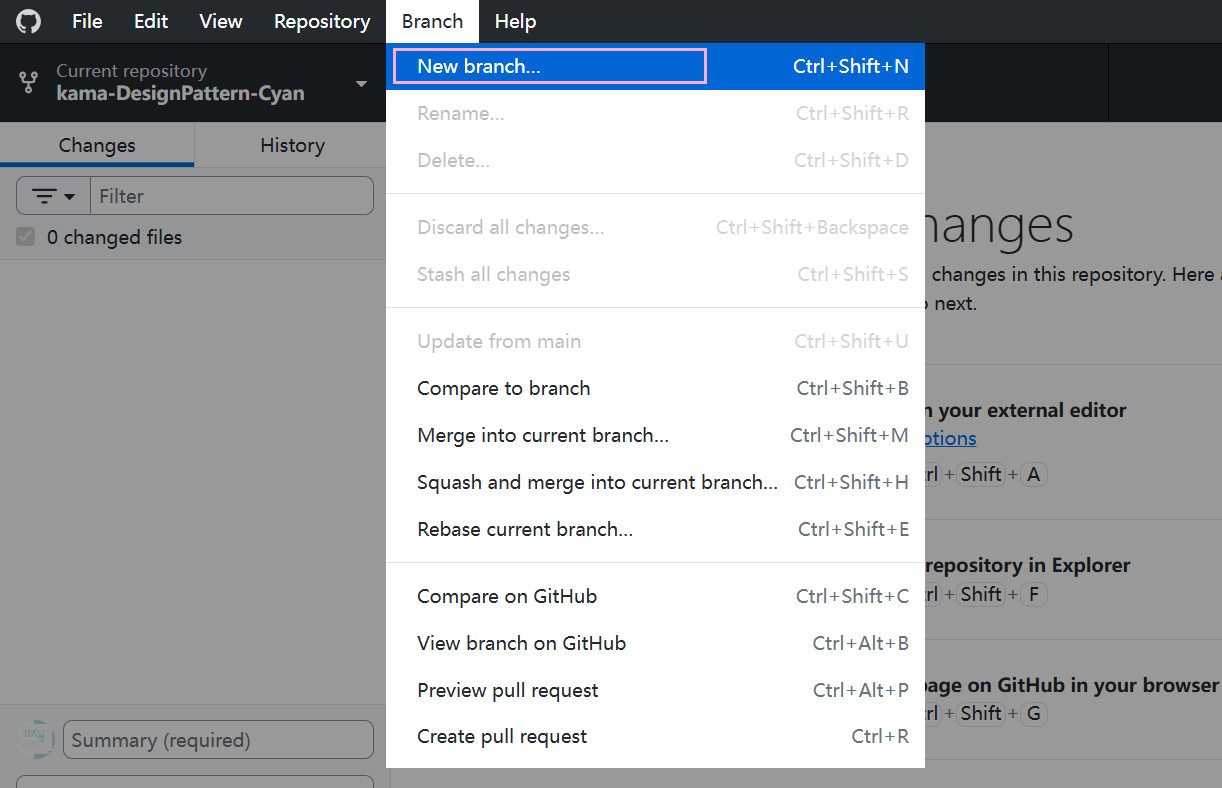Expand the Current repository dropdown arrow
Image resolution: width=1222 pixels, height=788 pixels.
point(361,84)
